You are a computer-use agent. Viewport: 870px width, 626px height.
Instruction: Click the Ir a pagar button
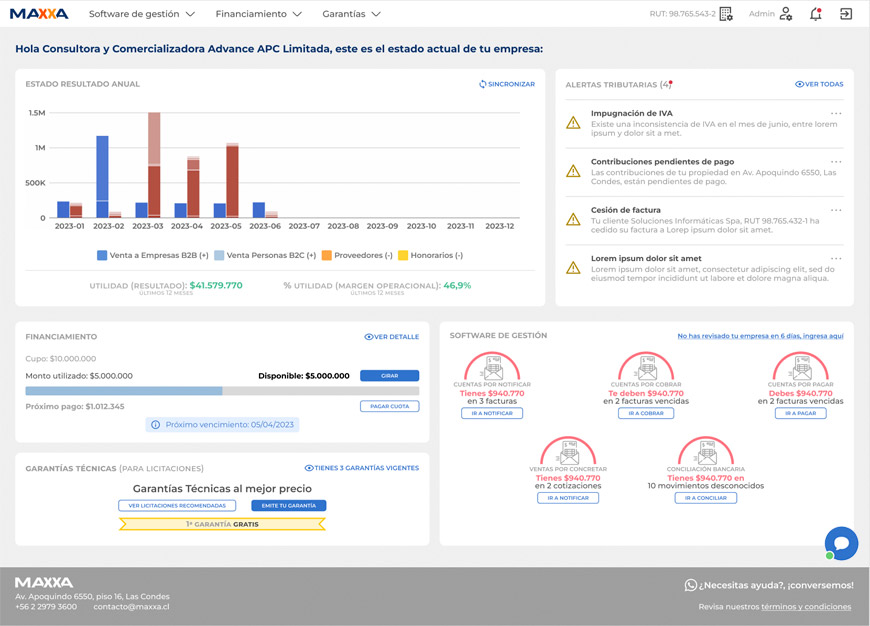click(801, 413)
